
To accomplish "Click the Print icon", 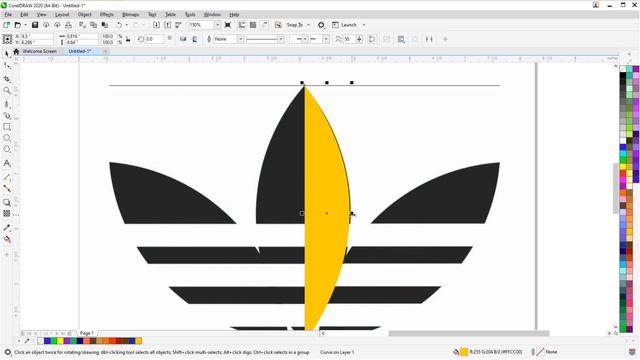I will (x=69, y=25).
